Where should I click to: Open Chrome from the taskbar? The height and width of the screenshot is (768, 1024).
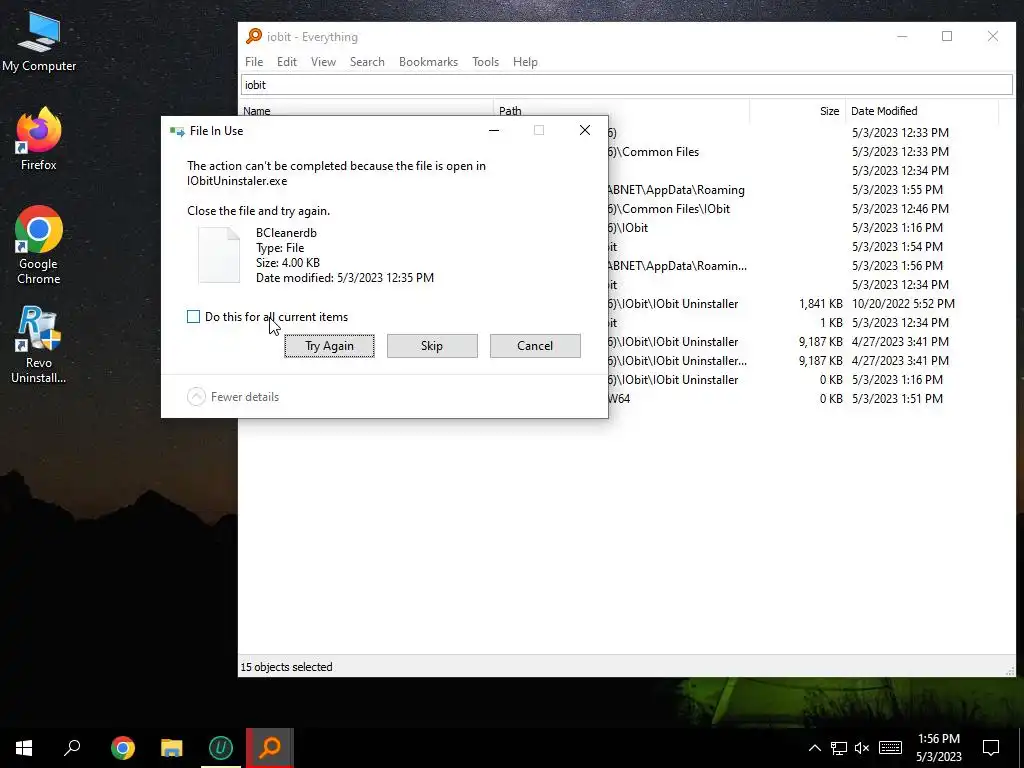pos(122,748)
